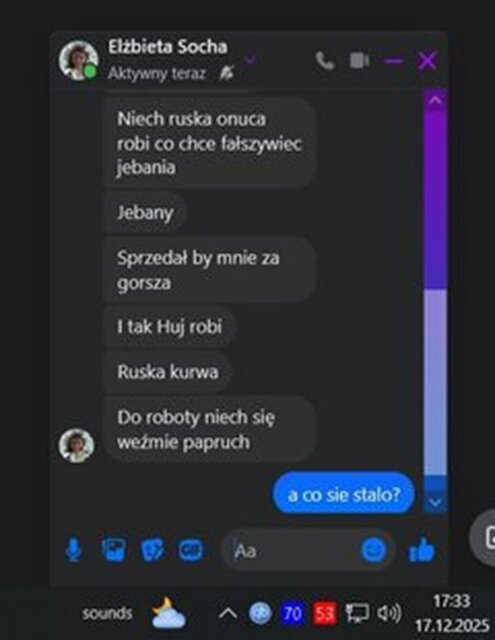Start a video call in the chat
Image resolution: width=495 pixels, height=640 pixels.
click(360, 60)
